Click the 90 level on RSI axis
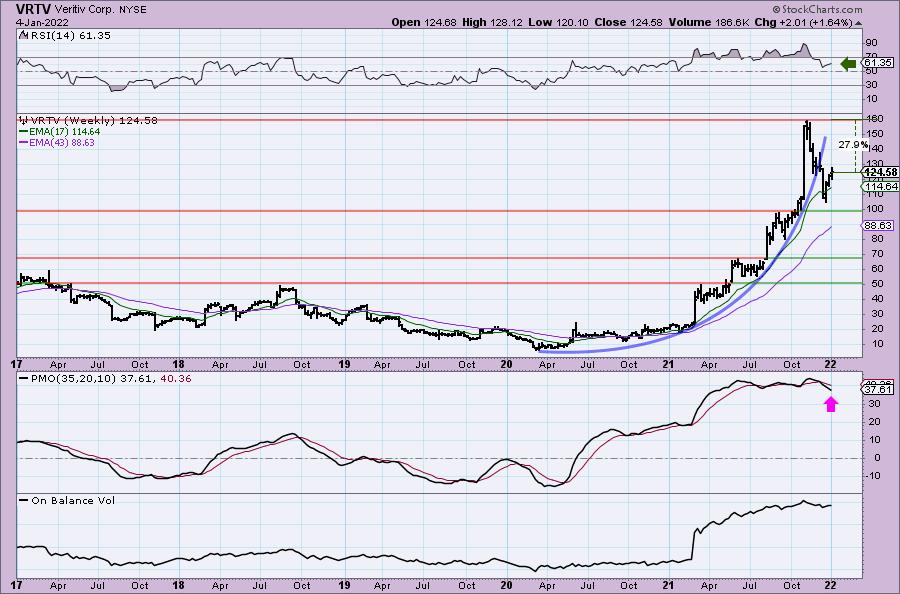The image size is (900, 594). pos(871,43)
